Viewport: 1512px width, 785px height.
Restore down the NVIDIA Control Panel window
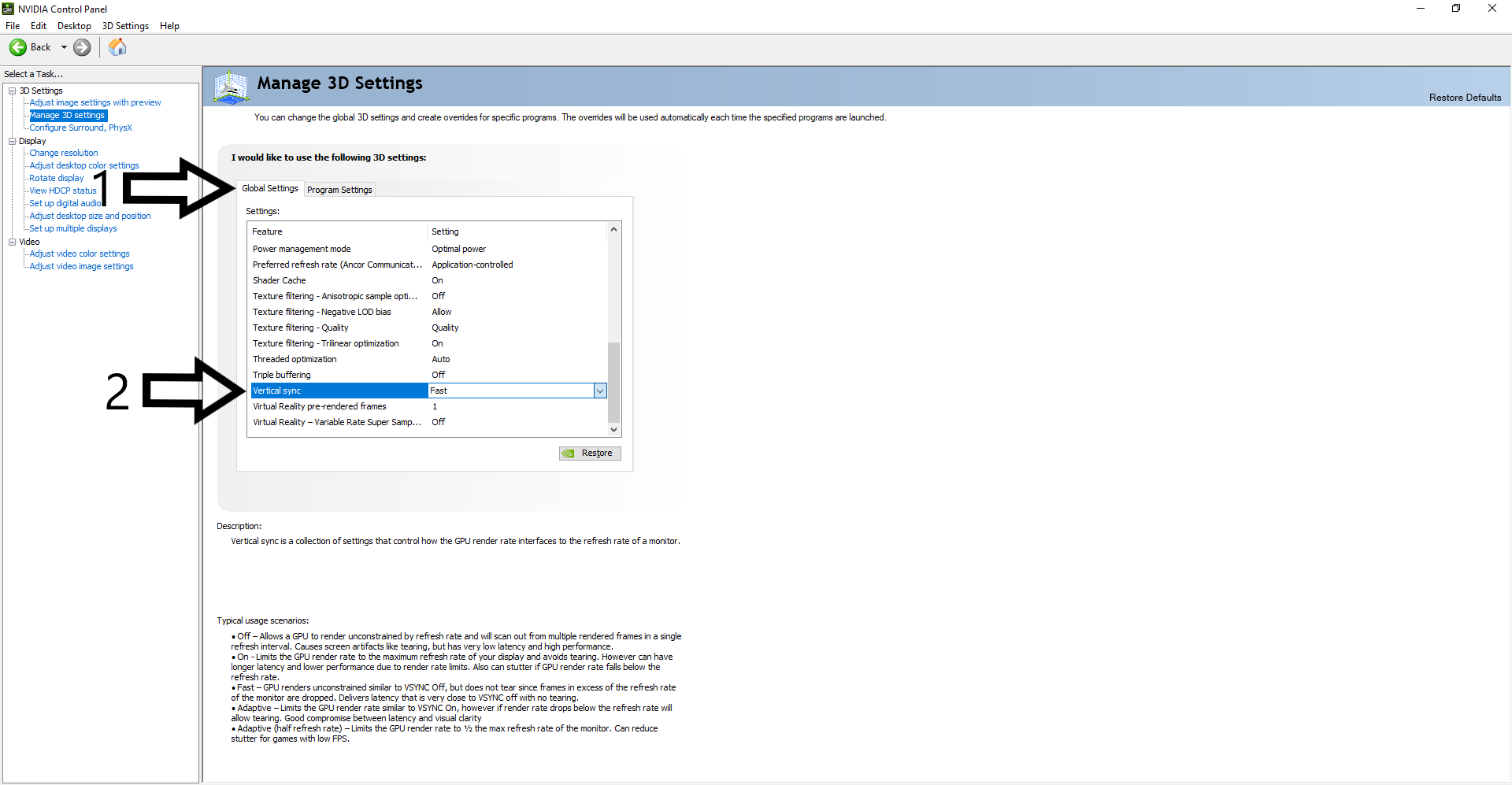click(x=1456, y=9)
